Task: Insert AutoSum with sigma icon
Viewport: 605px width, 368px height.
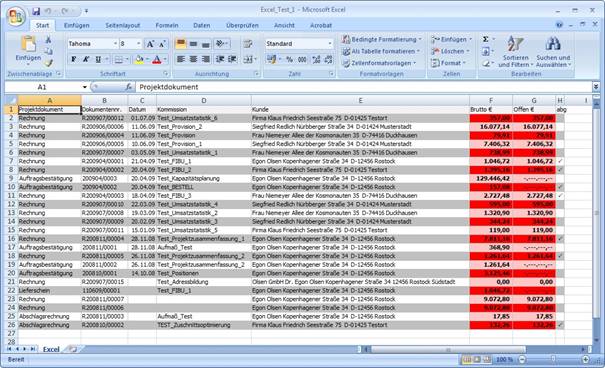Action: (486, 39)
